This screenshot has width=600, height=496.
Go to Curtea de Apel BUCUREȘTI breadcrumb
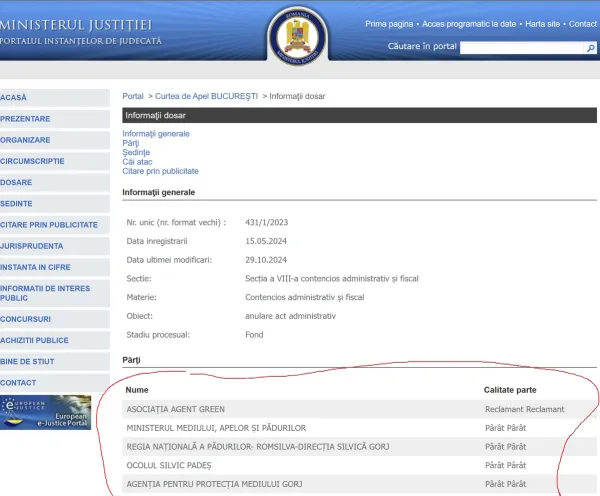(206, 96)
